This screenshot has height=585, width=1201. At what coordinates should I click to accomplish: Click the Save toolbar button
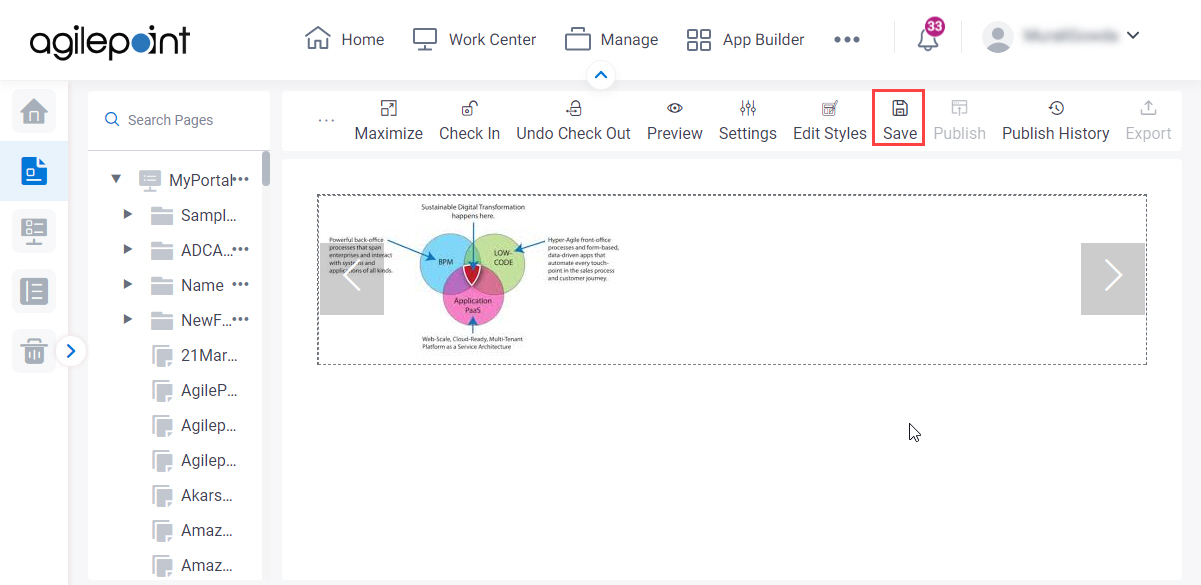pyautogui.click(x=899, y=120)
